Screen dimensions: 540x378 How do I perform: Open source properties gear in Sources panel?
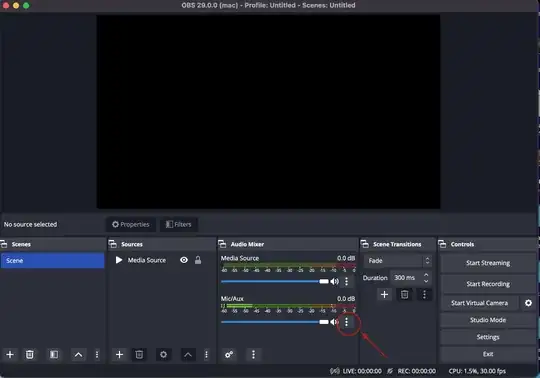point(163,354)
